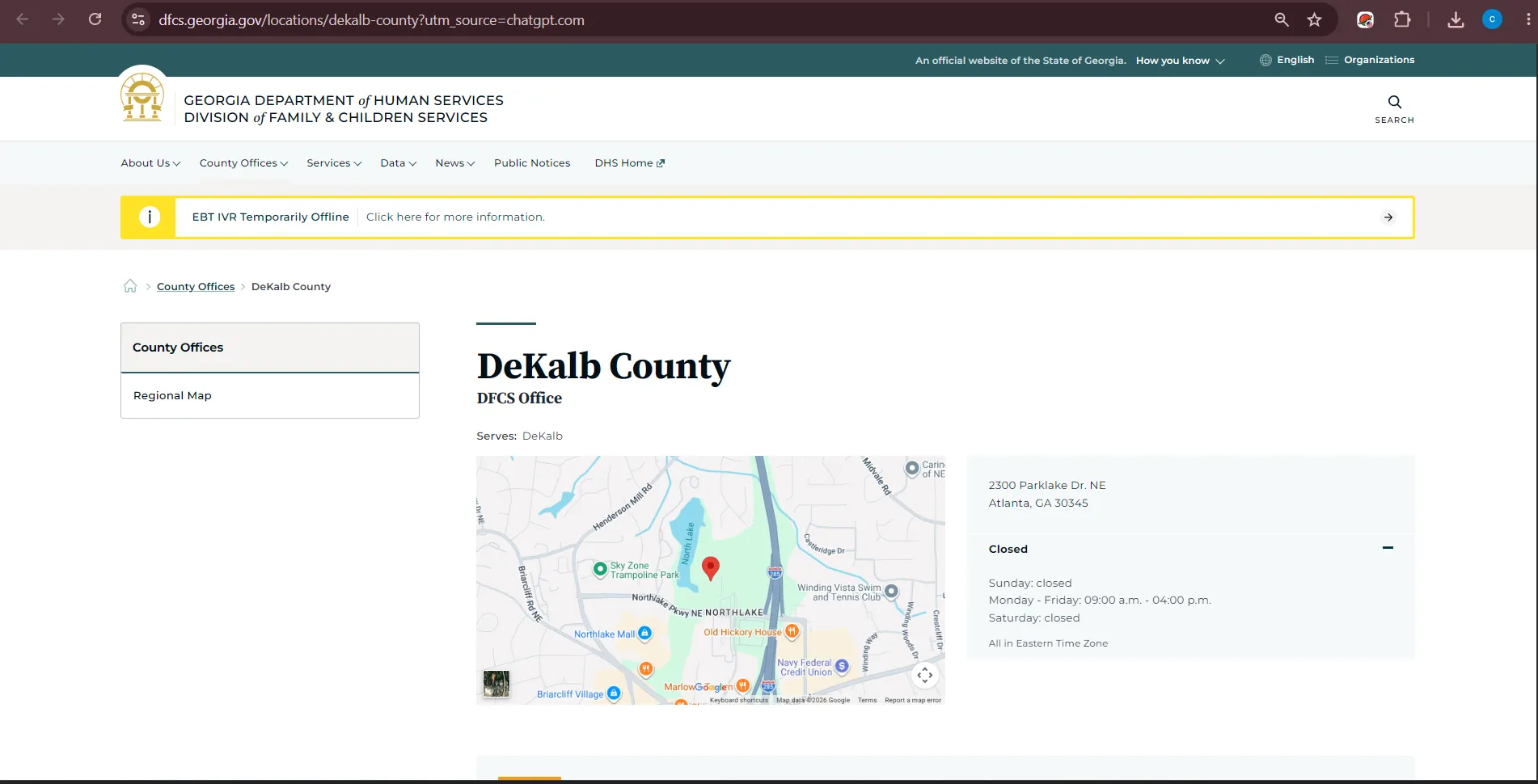Open the Organizations menu

(1370, 60)
